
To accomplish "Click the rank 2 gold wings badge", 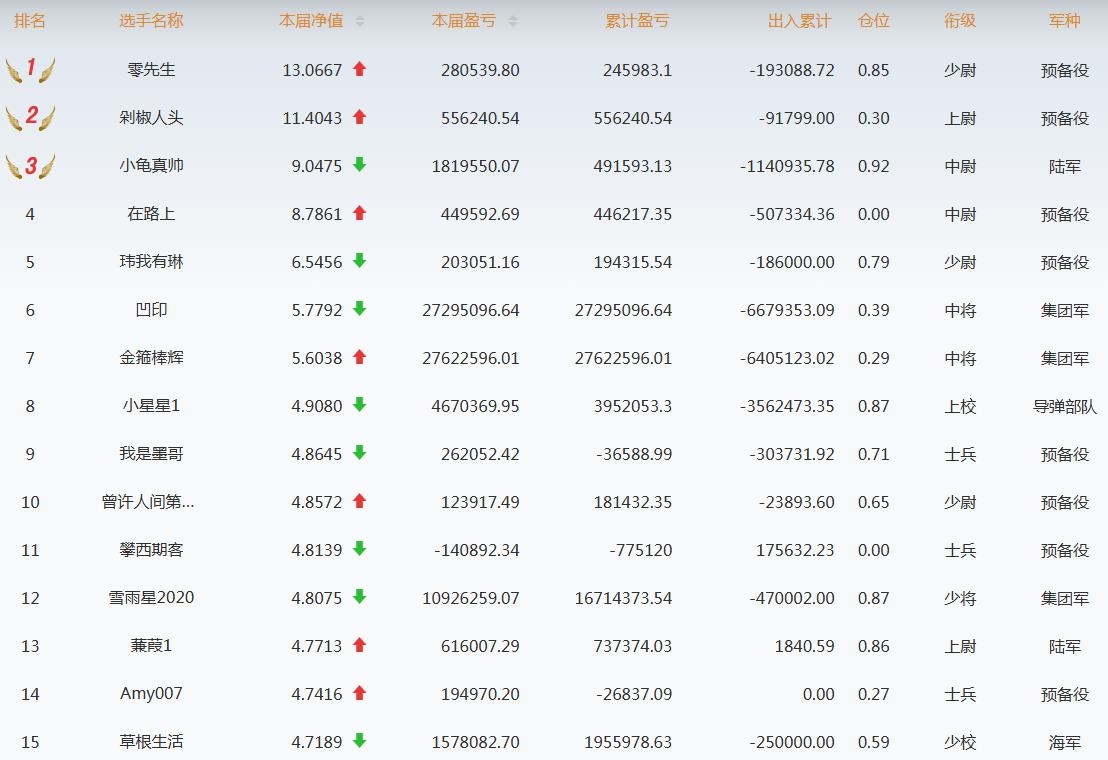I will click(x=30, y=117).
